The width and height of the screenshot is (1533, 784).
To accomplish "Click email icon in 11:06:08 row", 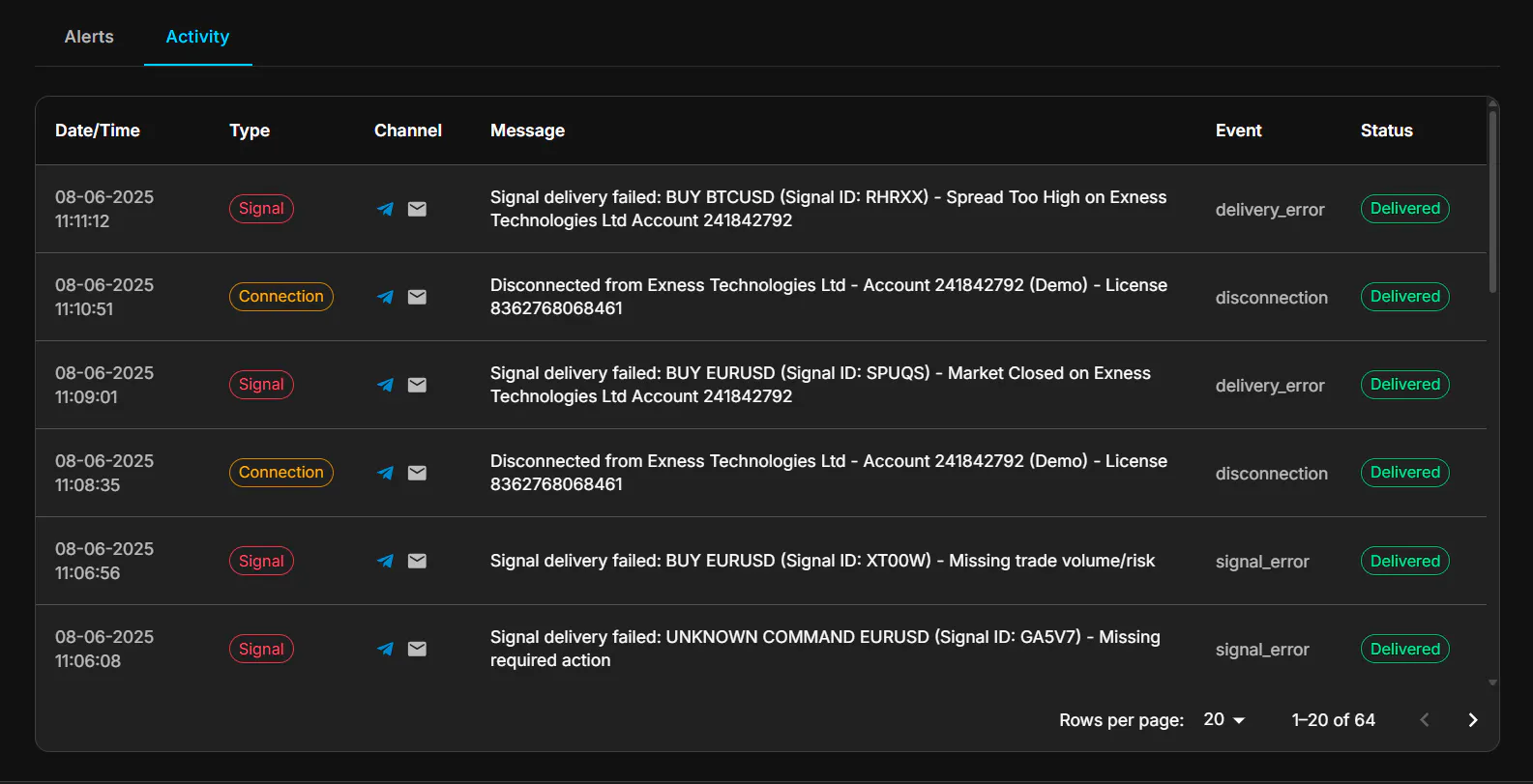I will point(417,649).
